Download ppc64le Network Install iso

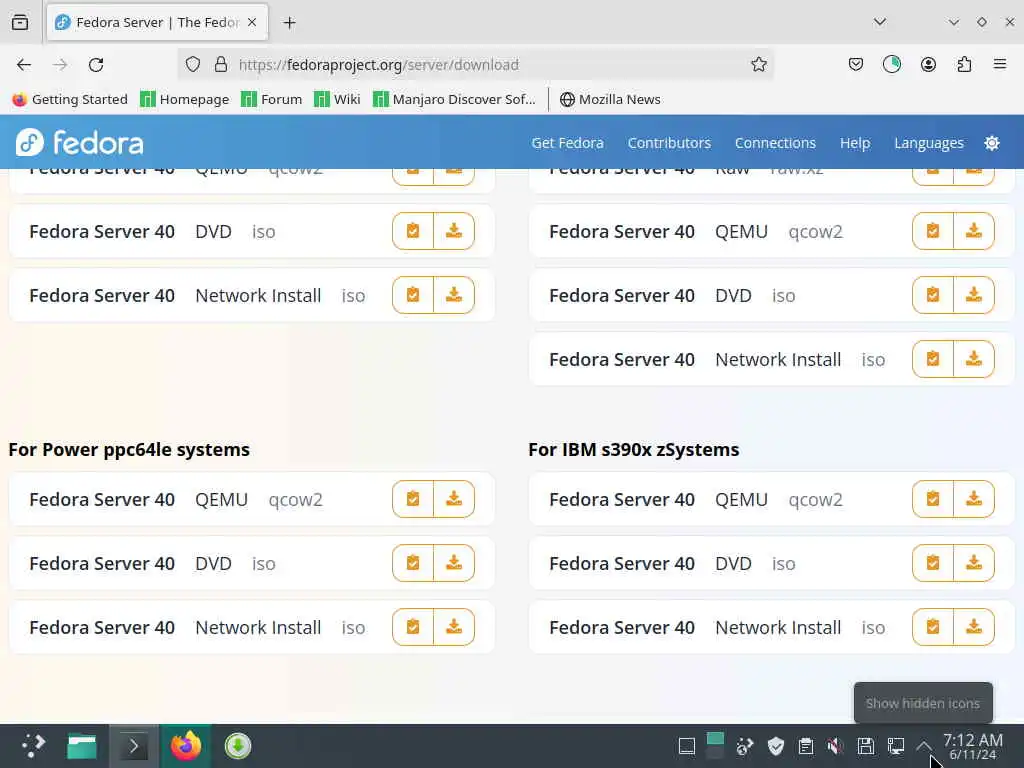point(454,627)
